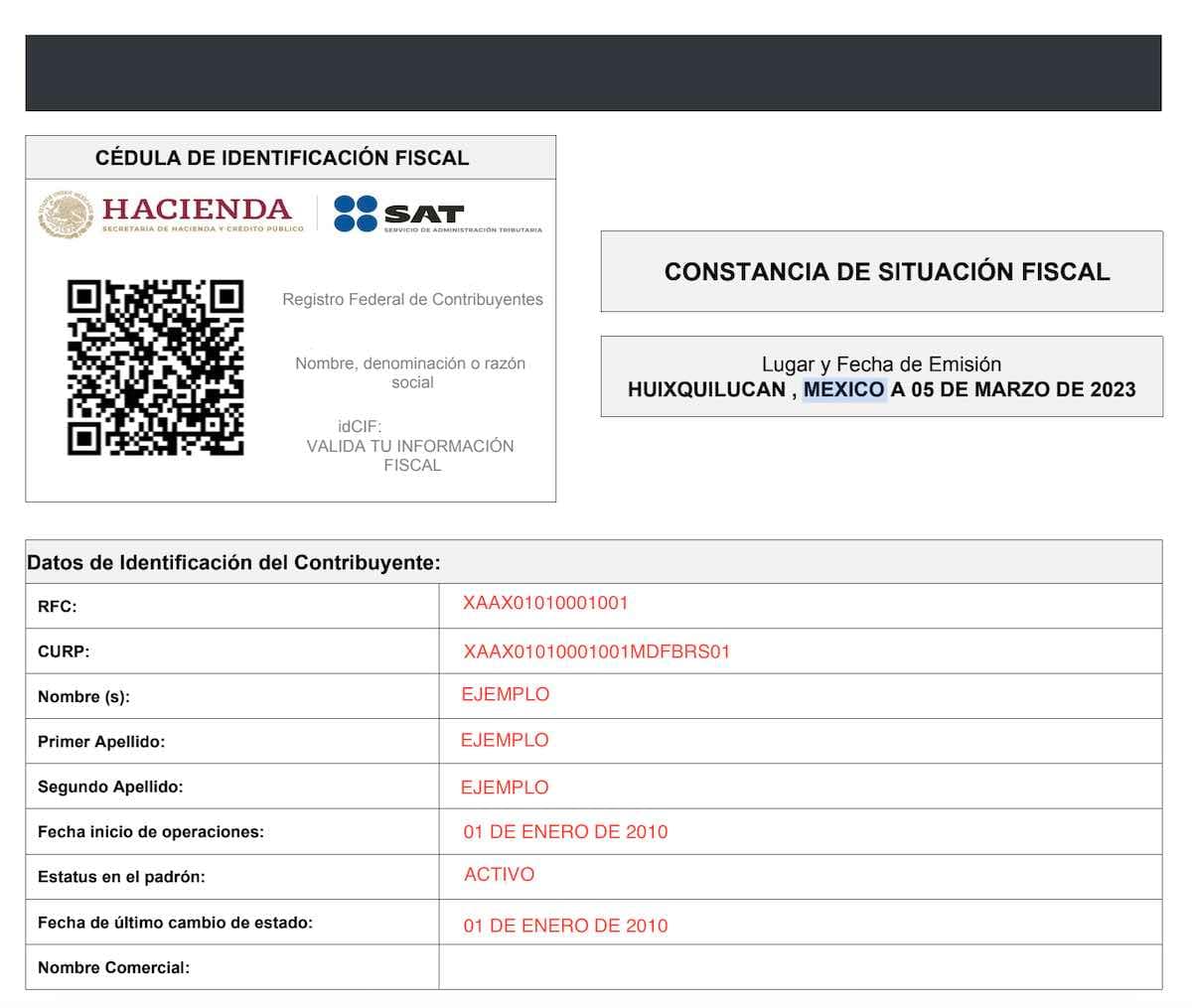1192x1008 pixels.
Task: Click the EJEMPLO value beside Segundo Apellido
Action: pos(505,788)
